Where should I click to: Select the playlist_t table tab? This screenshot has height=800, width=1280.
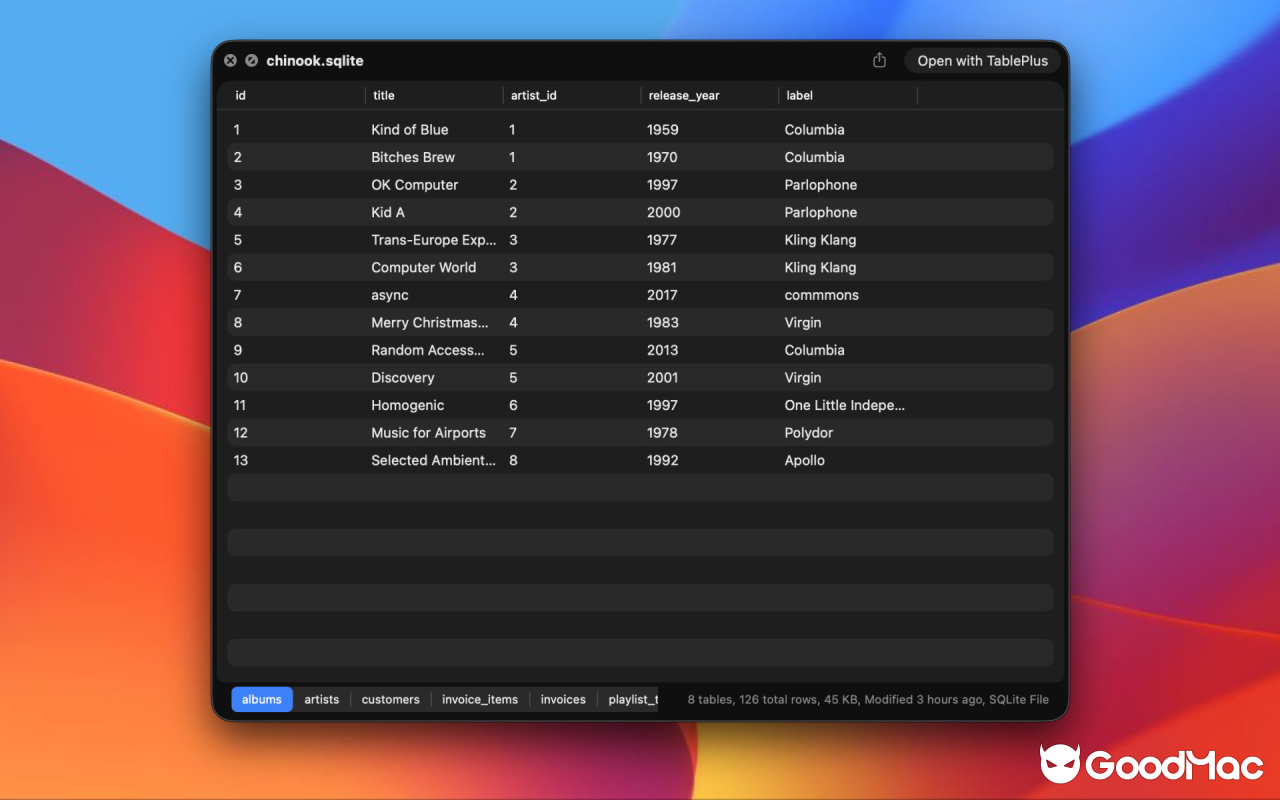[x=634, y=699]
